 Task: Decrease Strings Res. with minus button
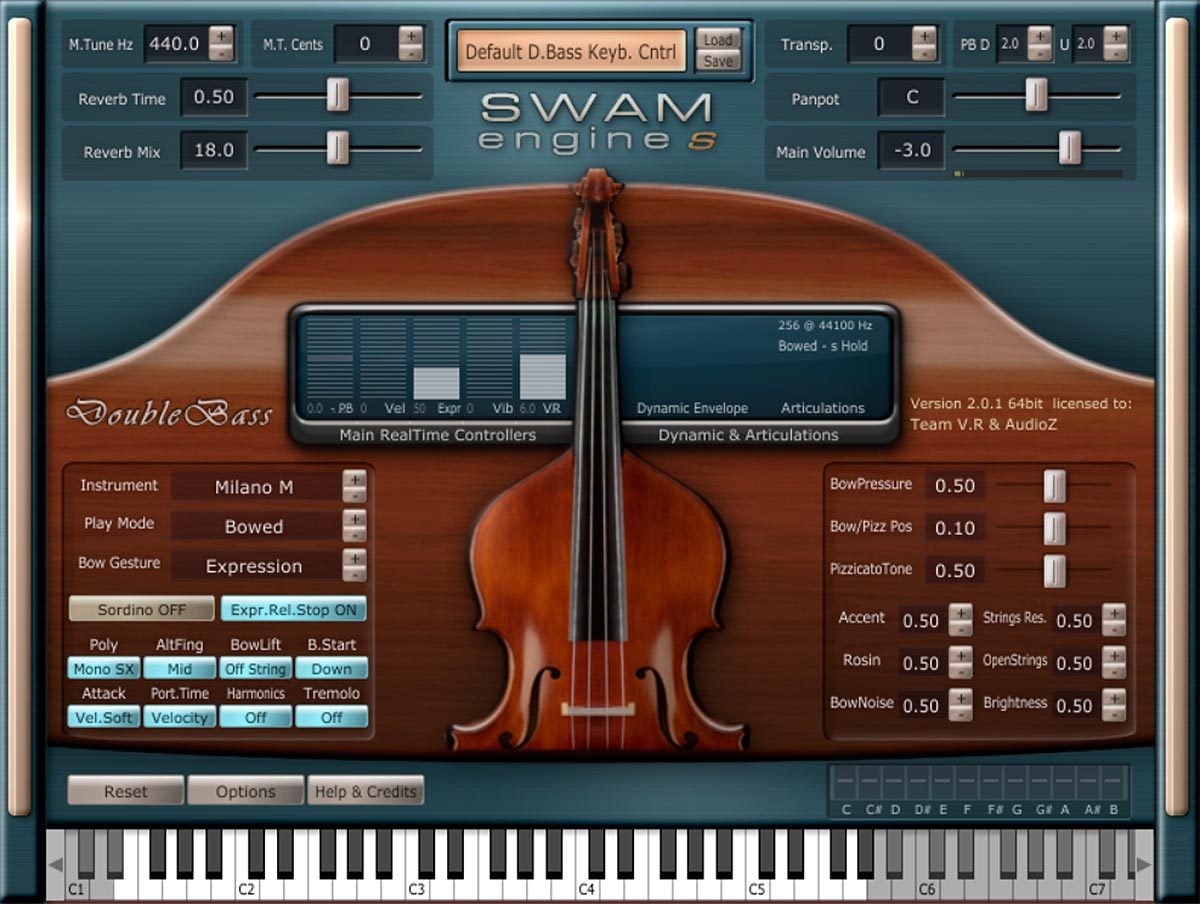tap(1114, 628)
